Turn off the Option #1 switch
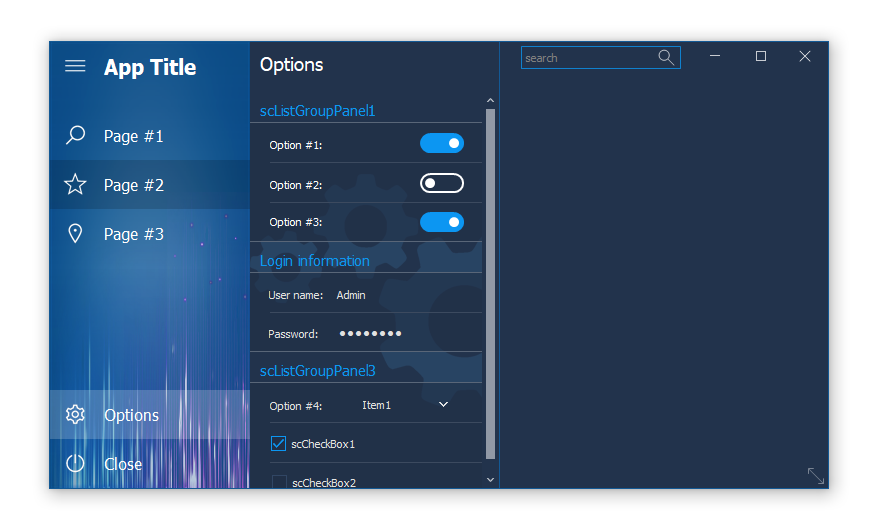The height and width of the screenshot is (530, 880). click(442, 143)
